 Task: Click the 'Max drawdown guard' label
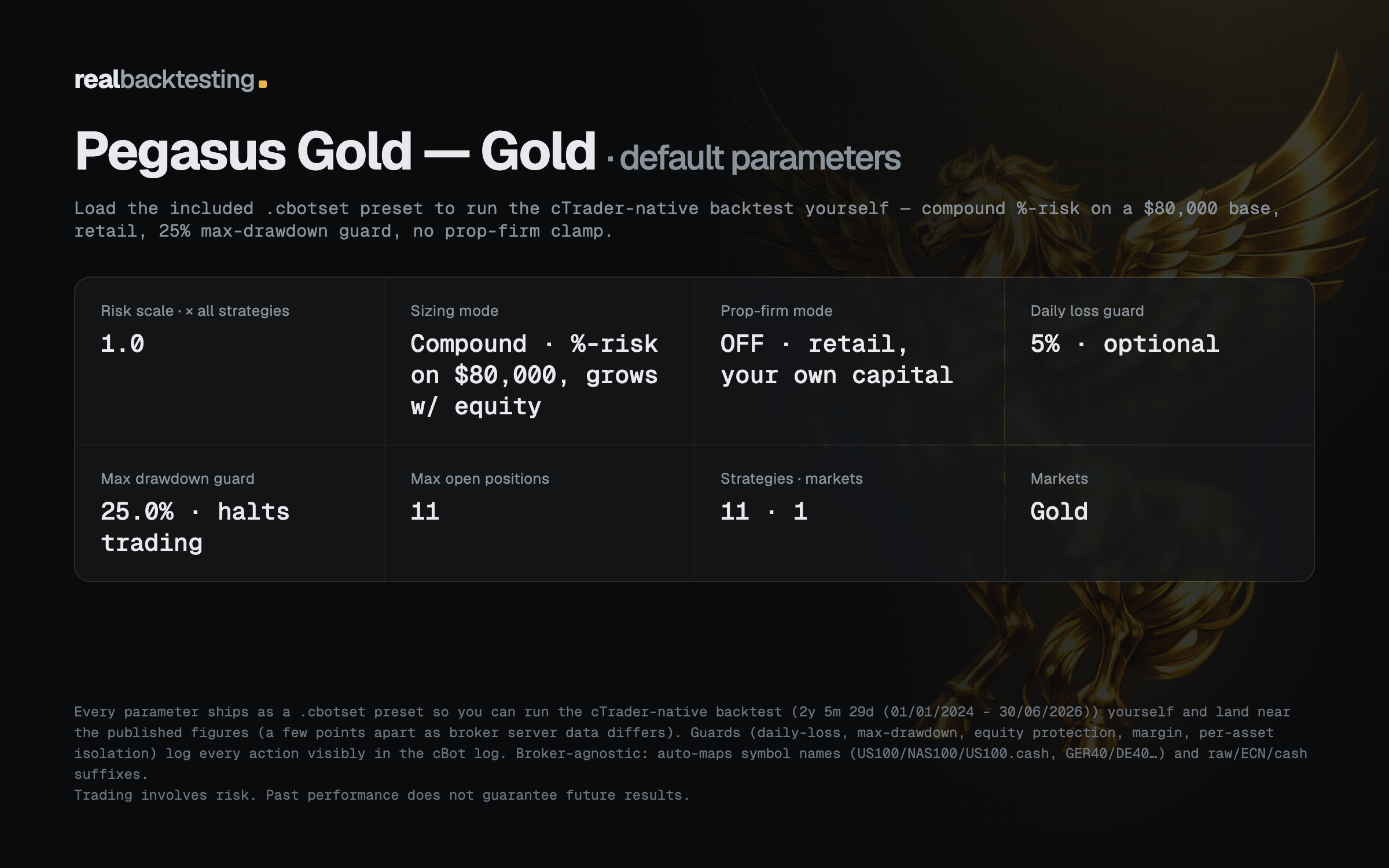178,479
